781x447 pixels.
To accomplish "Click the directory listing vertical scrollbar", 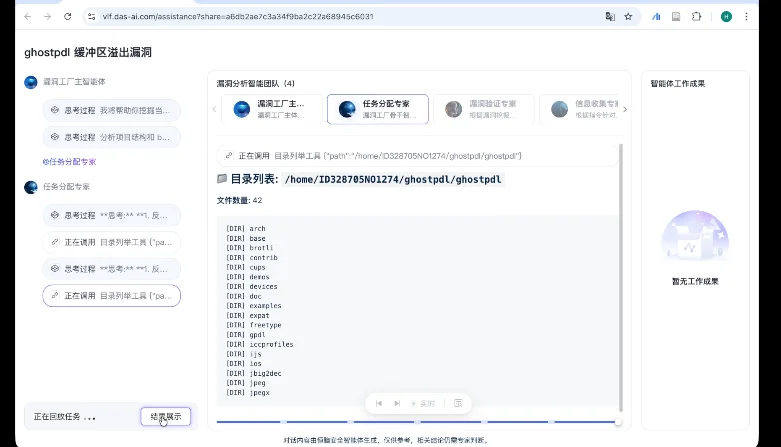I will pyautogui.click(x=621, y=277).
